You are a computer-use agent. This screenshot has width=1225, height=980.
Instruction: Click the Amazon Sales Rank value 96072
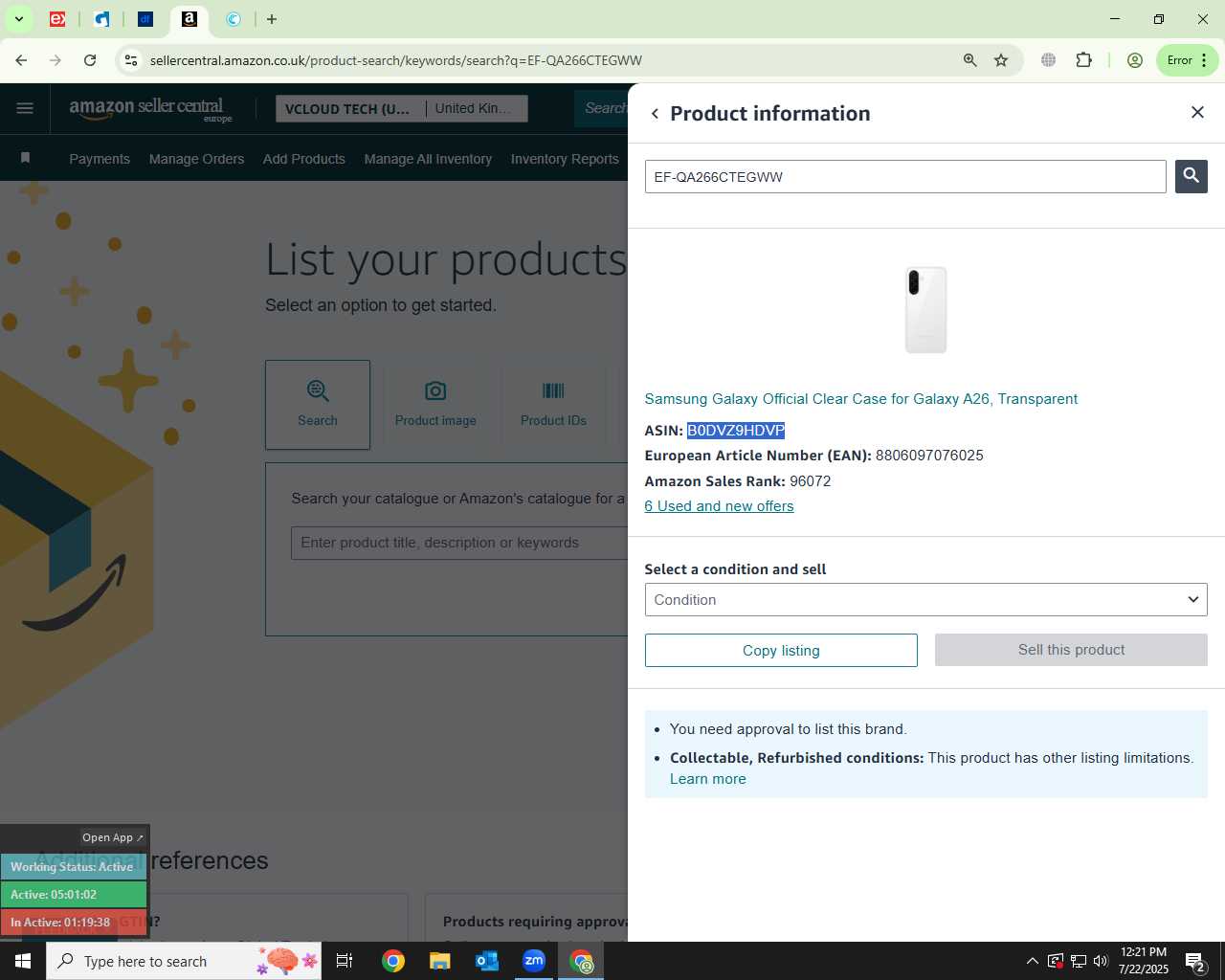[810, 481]
